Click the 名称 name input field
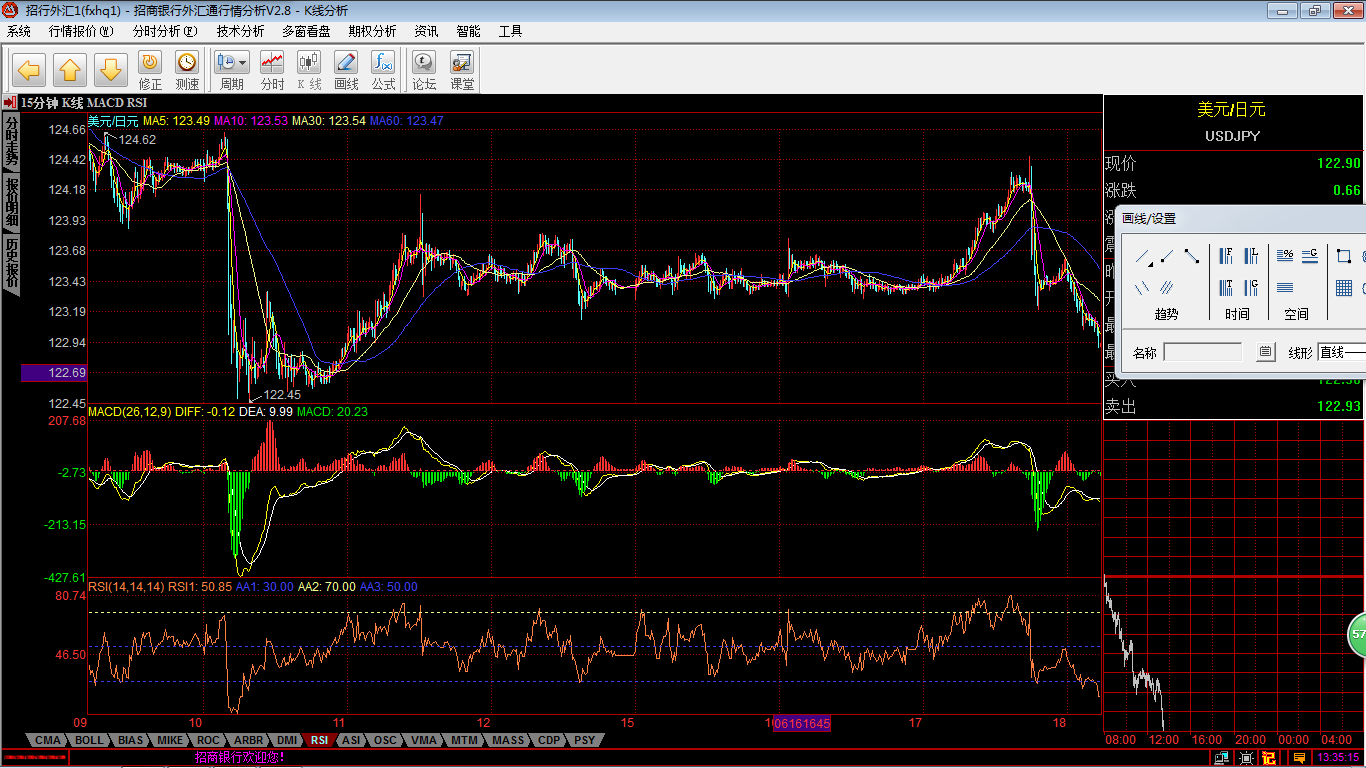Viewport: 1366px width, 768px height. 1203,352
